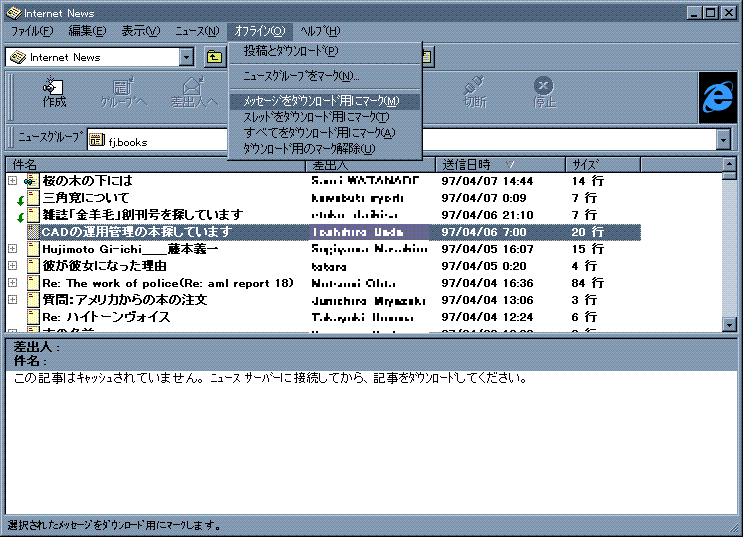Screen dimensions: 743x537
Task: Click the not-cached notice in preview pane
Action: pyautogui.click(x=271, y=378)
